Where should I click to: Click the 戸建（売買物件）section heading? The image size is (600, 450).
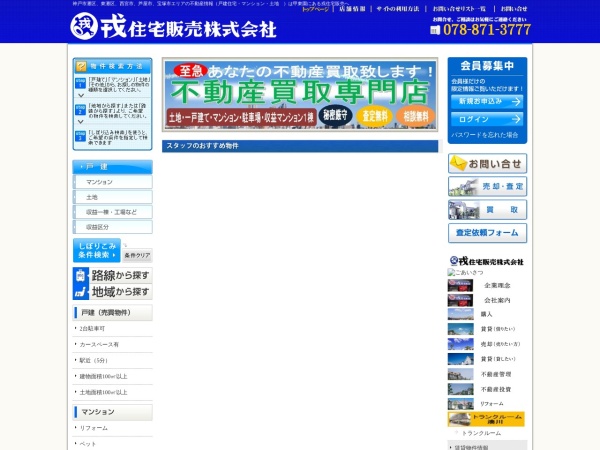point(112,313)
